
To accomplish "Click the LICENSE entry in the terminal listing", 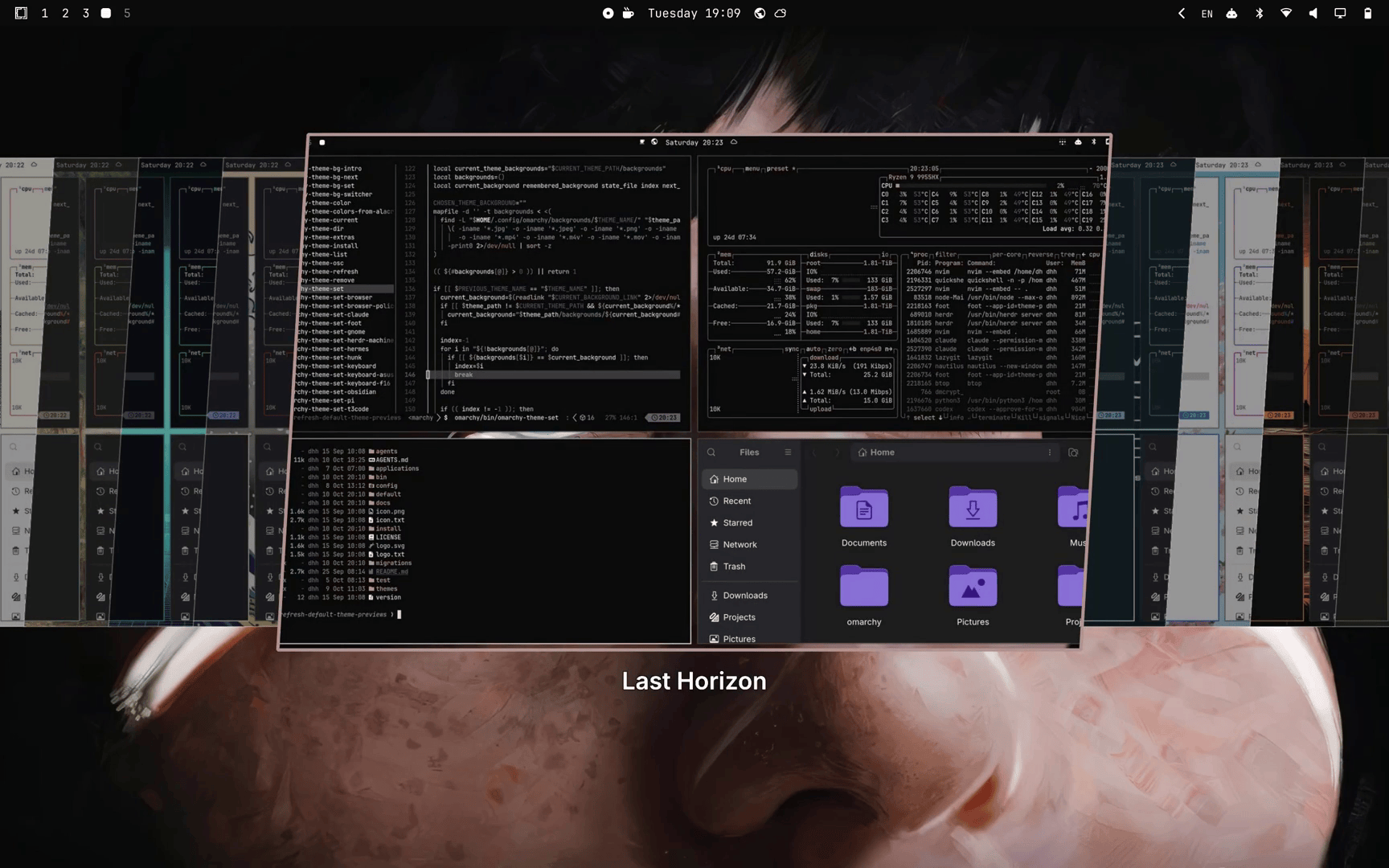I will (x=385, y=538).
